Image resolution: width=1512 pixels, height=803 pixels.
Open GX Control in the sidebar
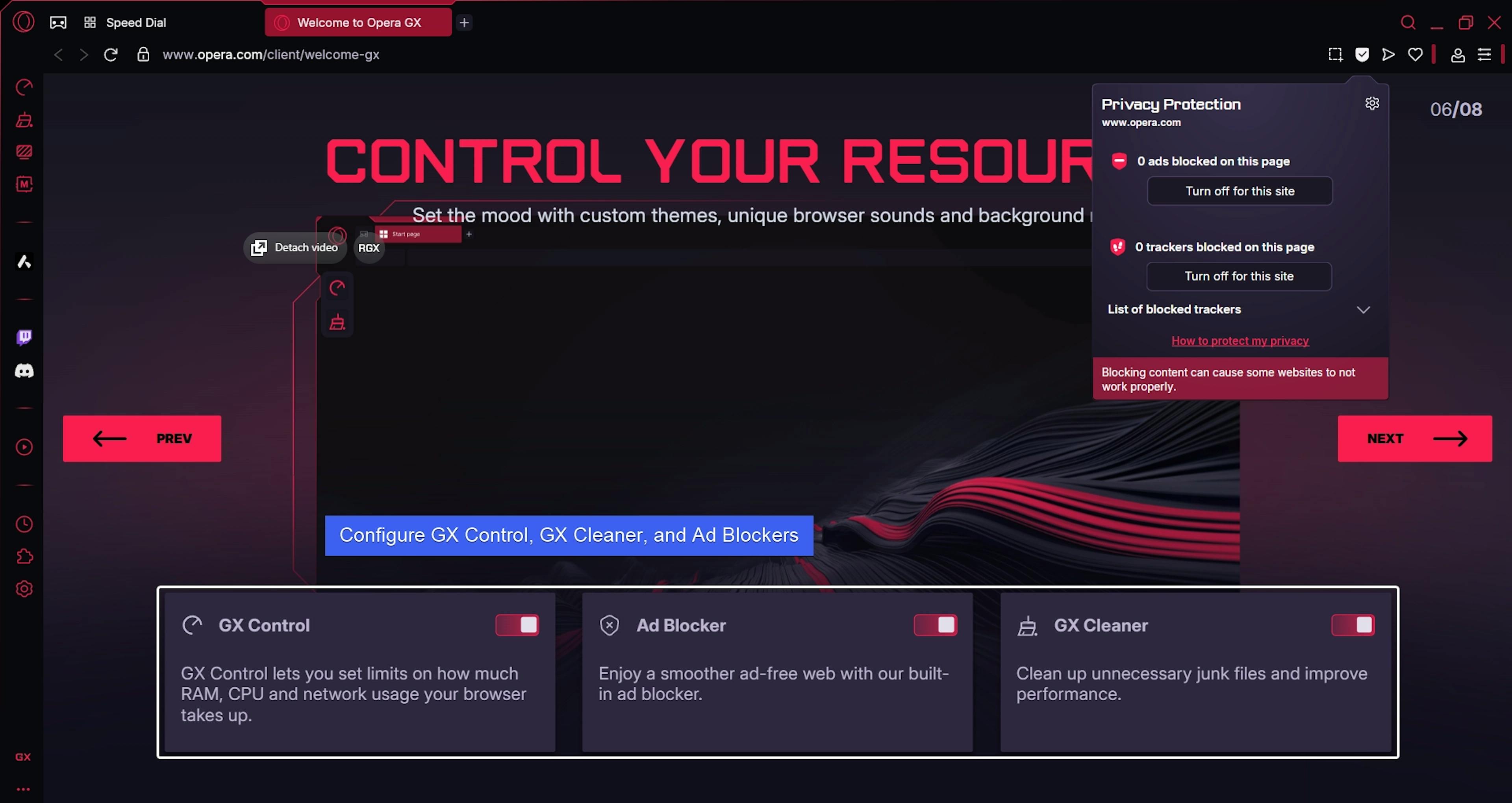click(x=24, y=87)
